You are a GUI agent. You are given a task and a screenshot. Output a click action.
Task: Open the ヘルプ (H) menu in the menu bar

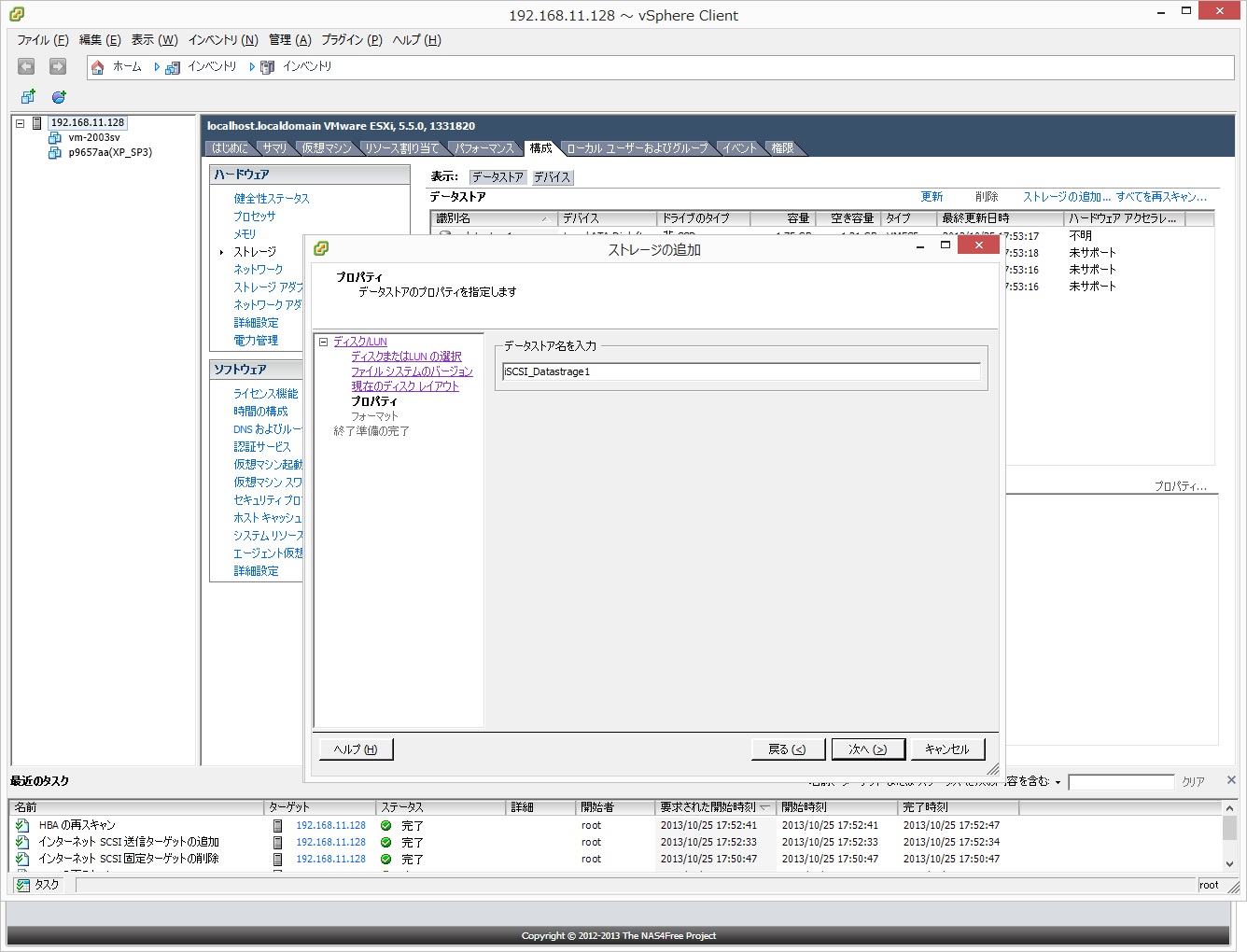pos(416,40)
